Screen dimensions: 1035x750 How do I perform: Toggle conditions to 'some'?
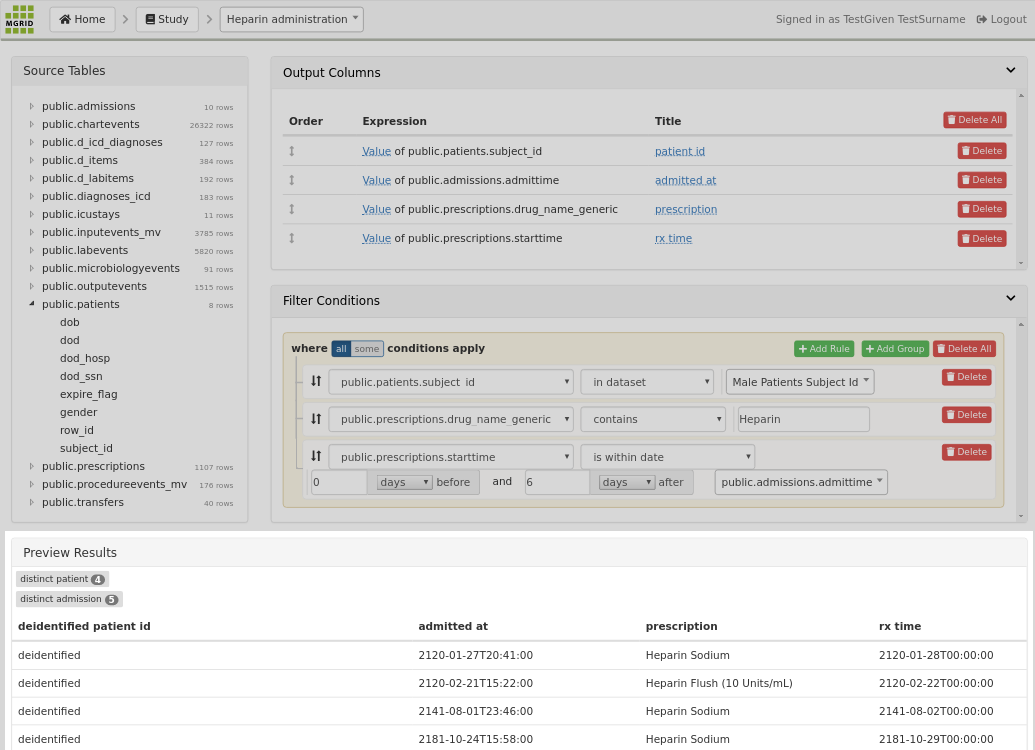coord(367,349)
